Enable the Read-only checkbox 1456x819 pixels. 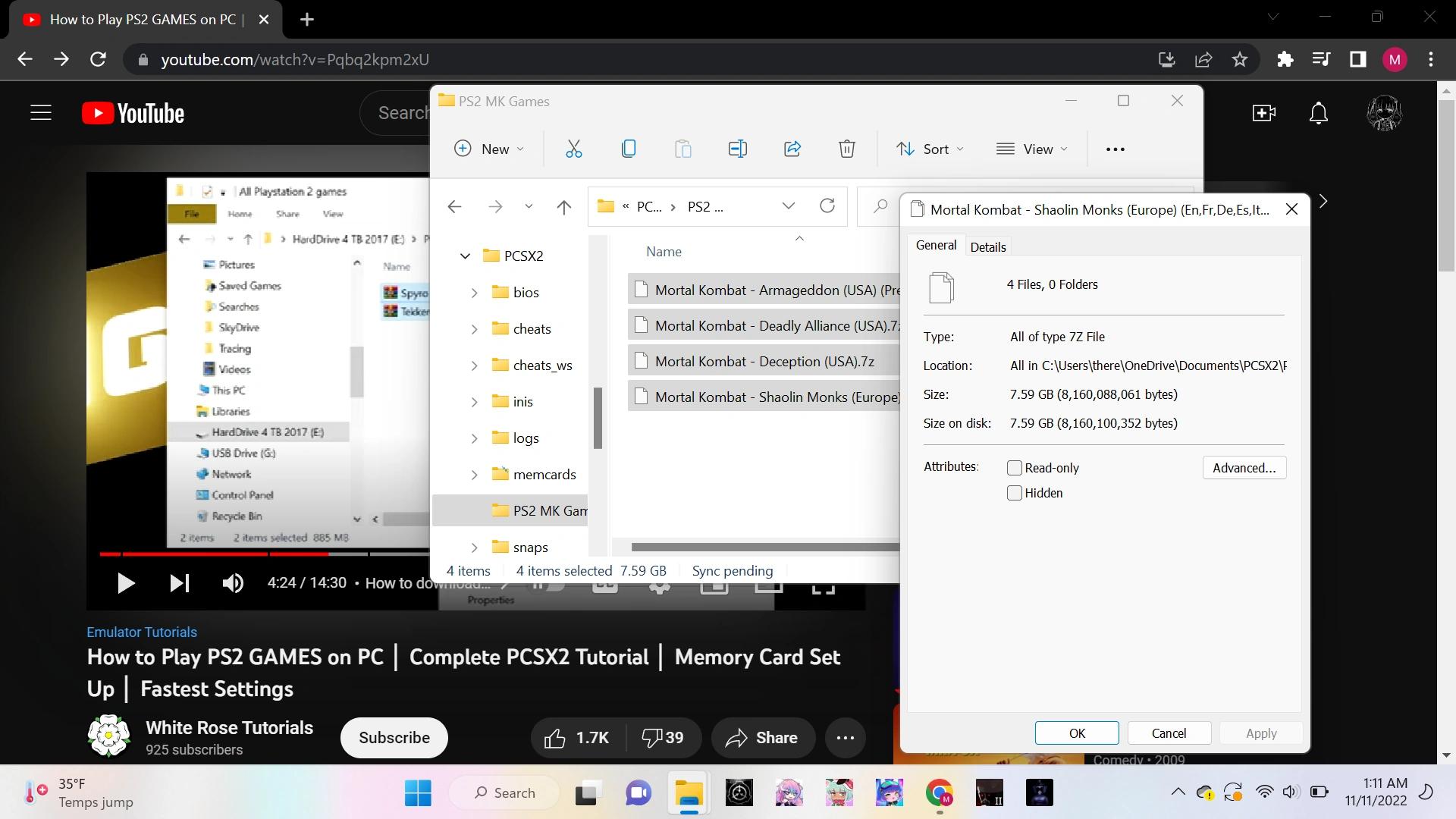[x=1015, y=468]
